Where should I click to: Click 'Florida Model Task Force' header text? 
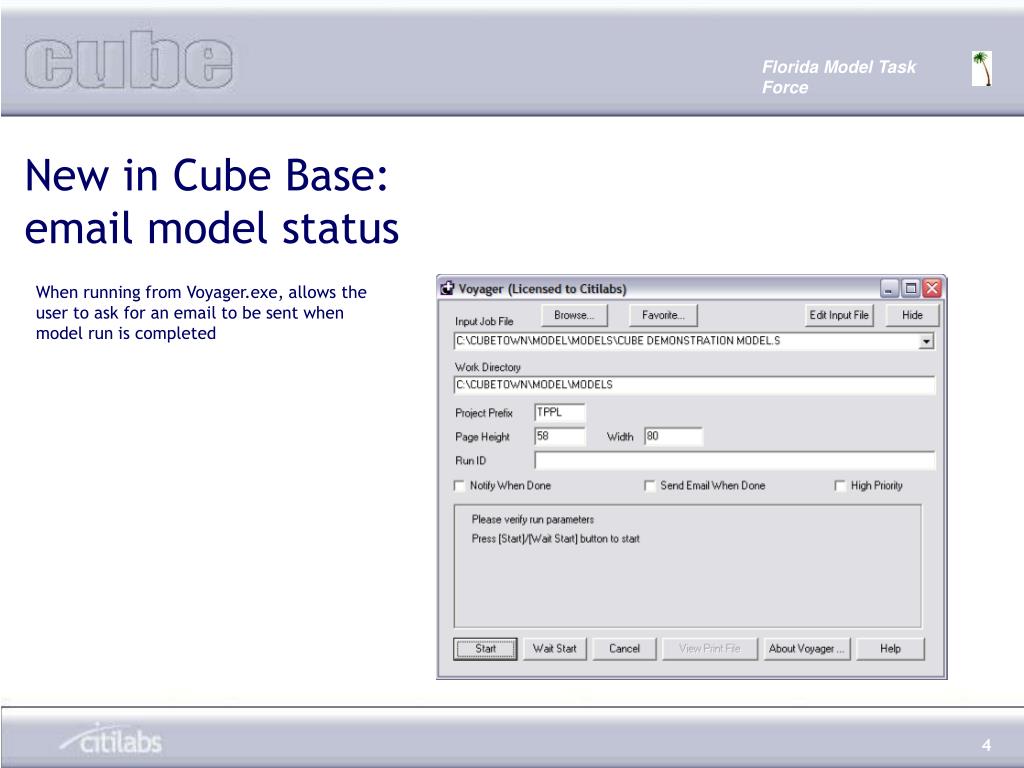(x=839, y=77)
